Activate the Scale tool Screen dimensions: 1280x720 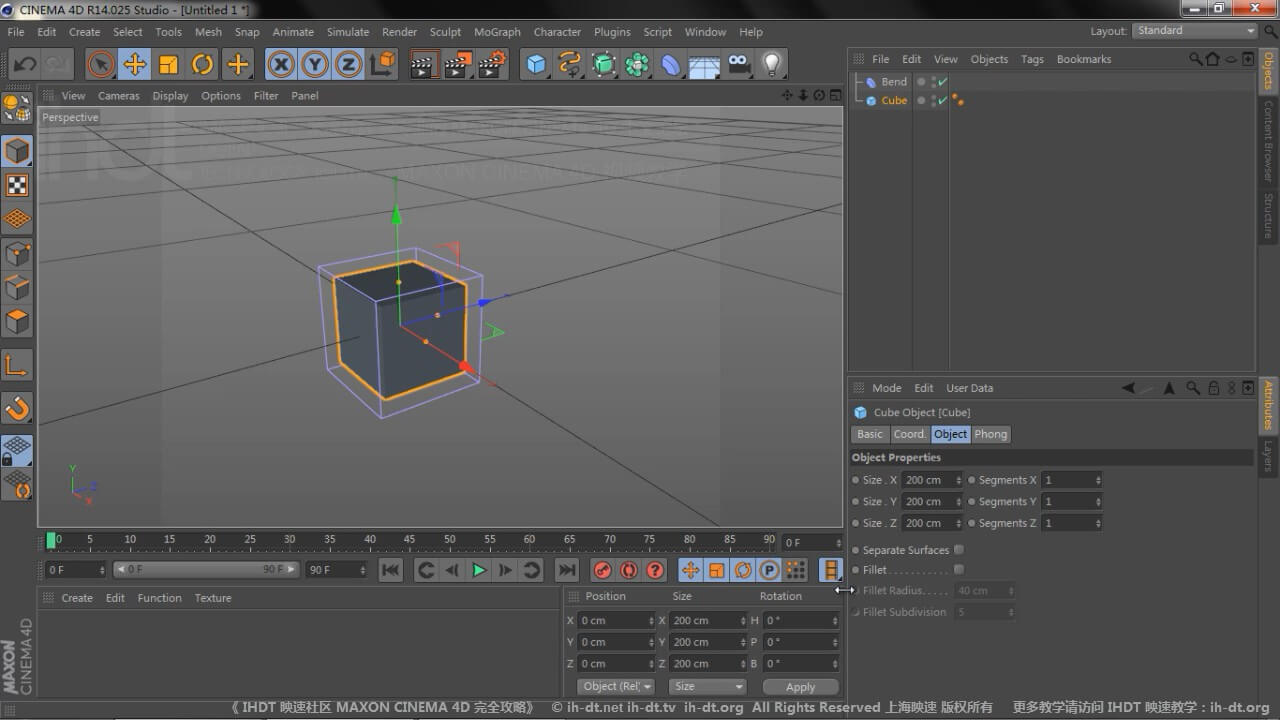[x=168, y=65]
